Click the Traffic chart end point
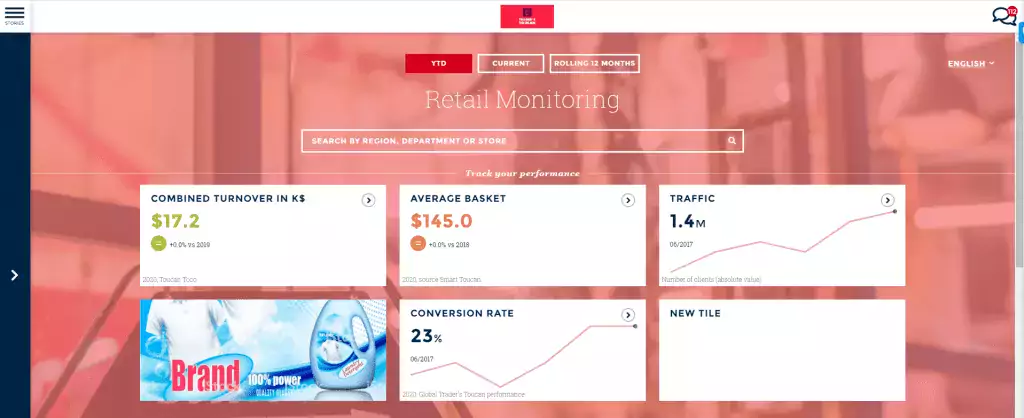This screenshot has height=418, width=1024. (894, 211)
